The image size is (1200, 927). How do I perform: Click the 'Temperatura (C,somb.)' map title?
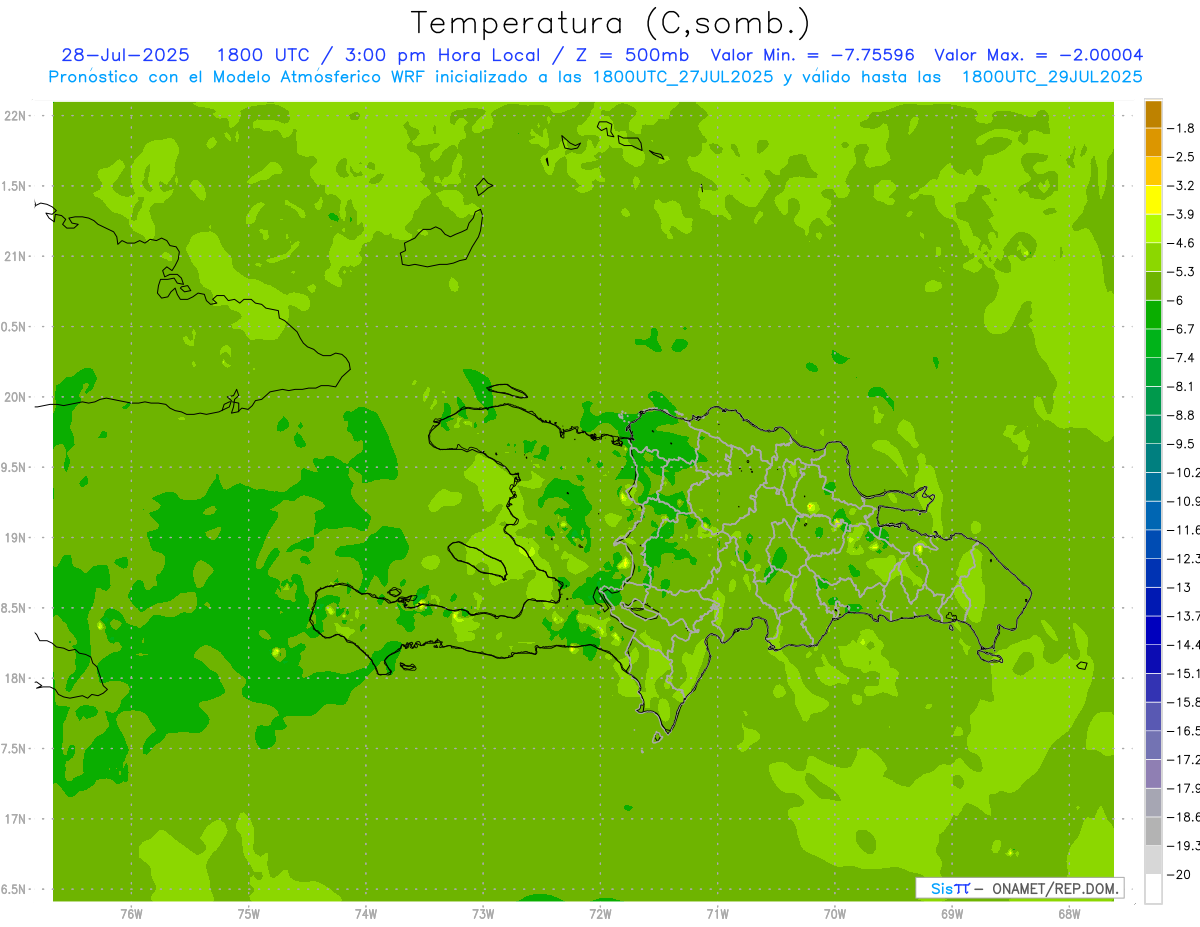[611, 23]
